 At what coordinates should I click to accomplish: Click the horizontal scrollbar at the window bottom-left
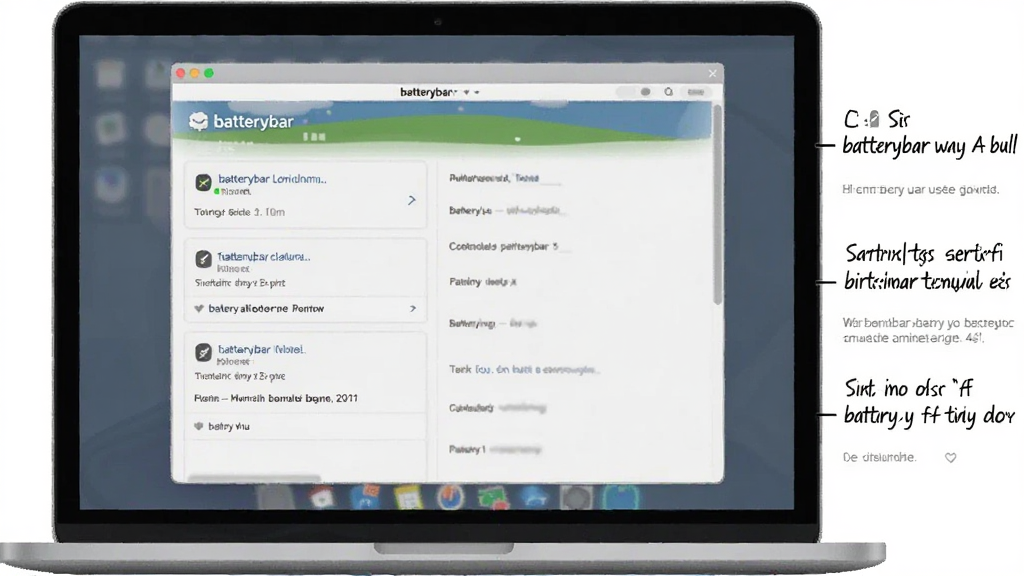click(254, 479)
